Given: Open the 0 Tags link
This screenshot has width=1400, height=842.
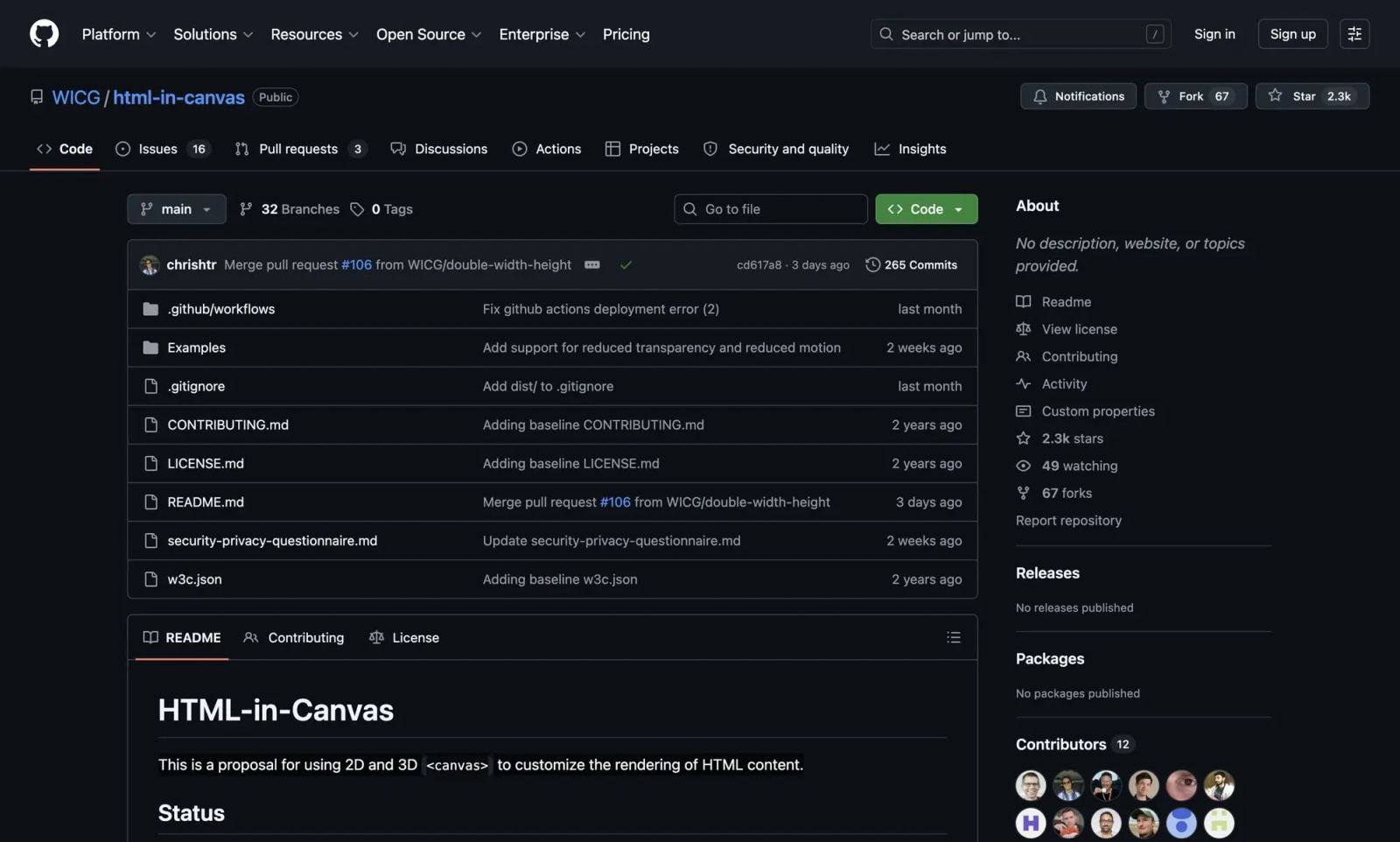Looking at the screenshot, I should pyautogui.click(x=381, y=209).
